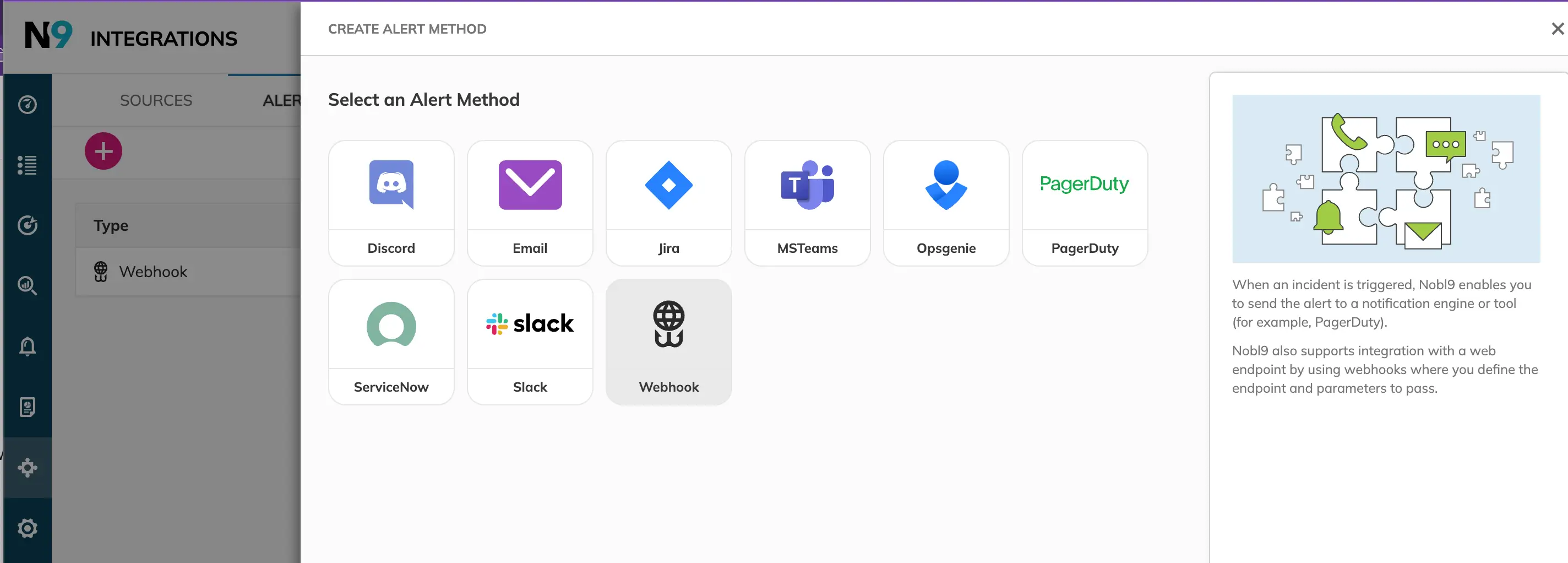Choose the Slack alert method

(x=530, y=342)
